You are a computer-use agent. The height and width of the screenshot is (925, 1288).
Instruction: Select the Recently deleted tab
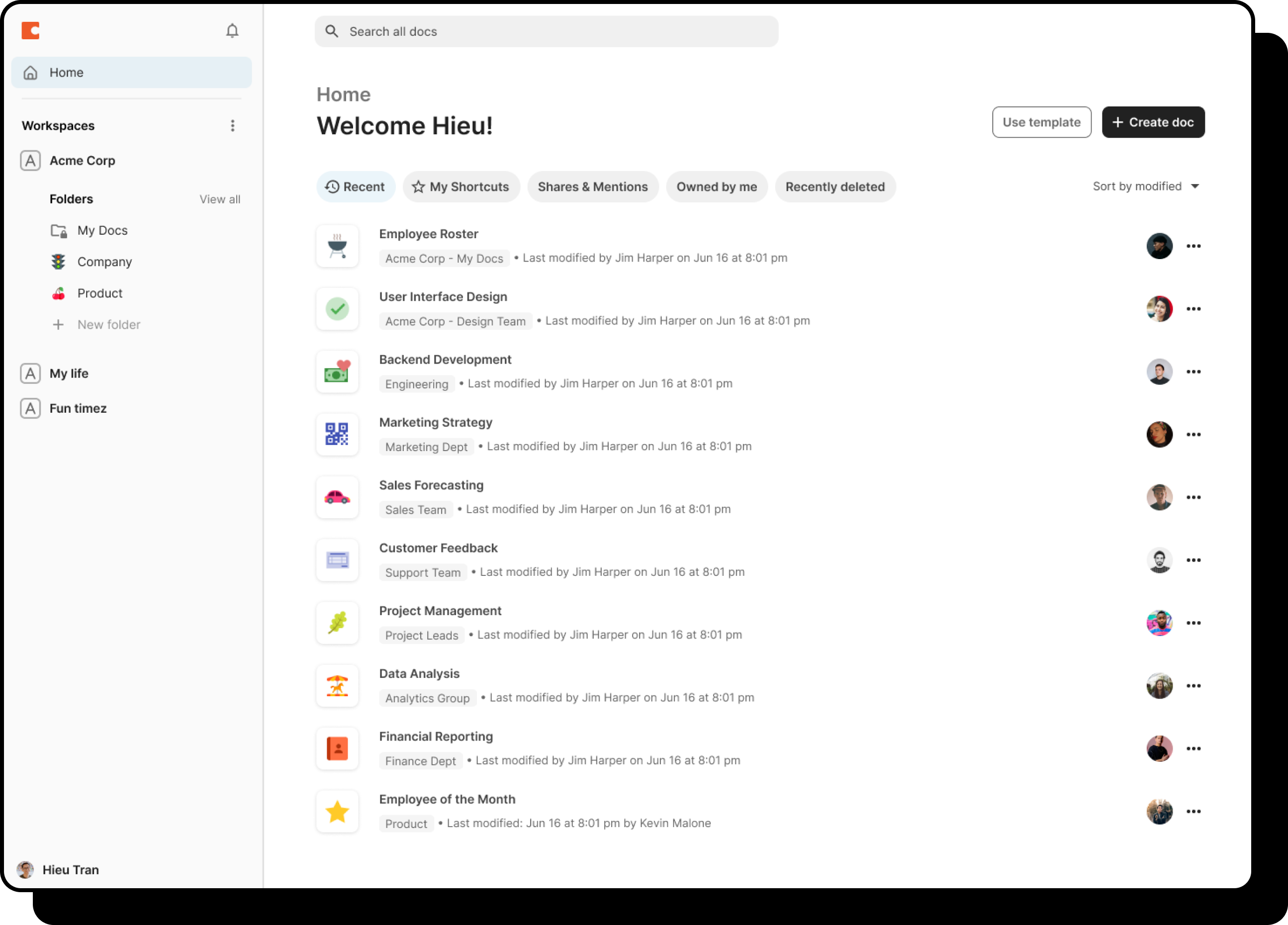[835, 187]
